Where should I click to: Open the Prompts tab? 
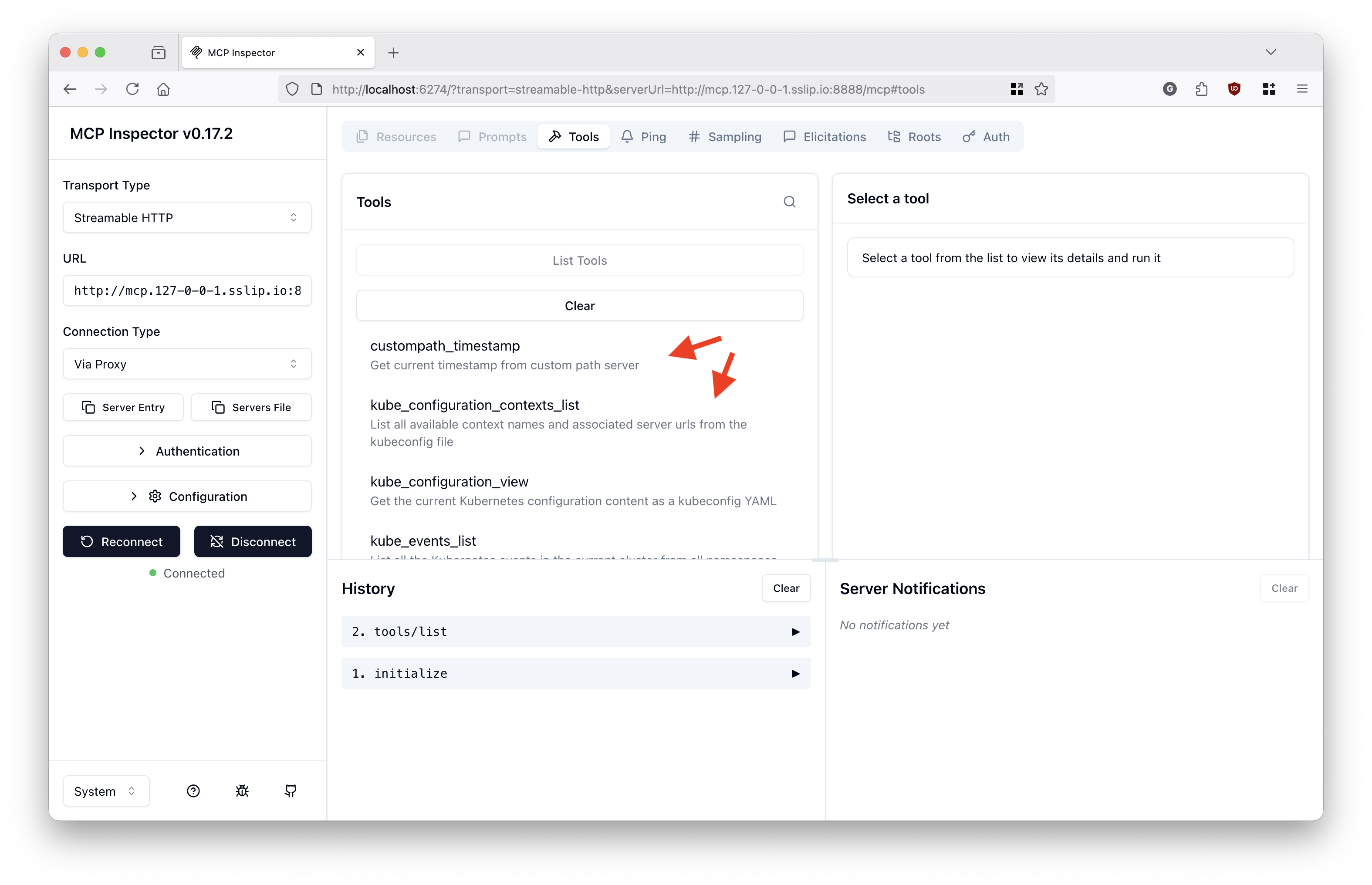(492, 137)
